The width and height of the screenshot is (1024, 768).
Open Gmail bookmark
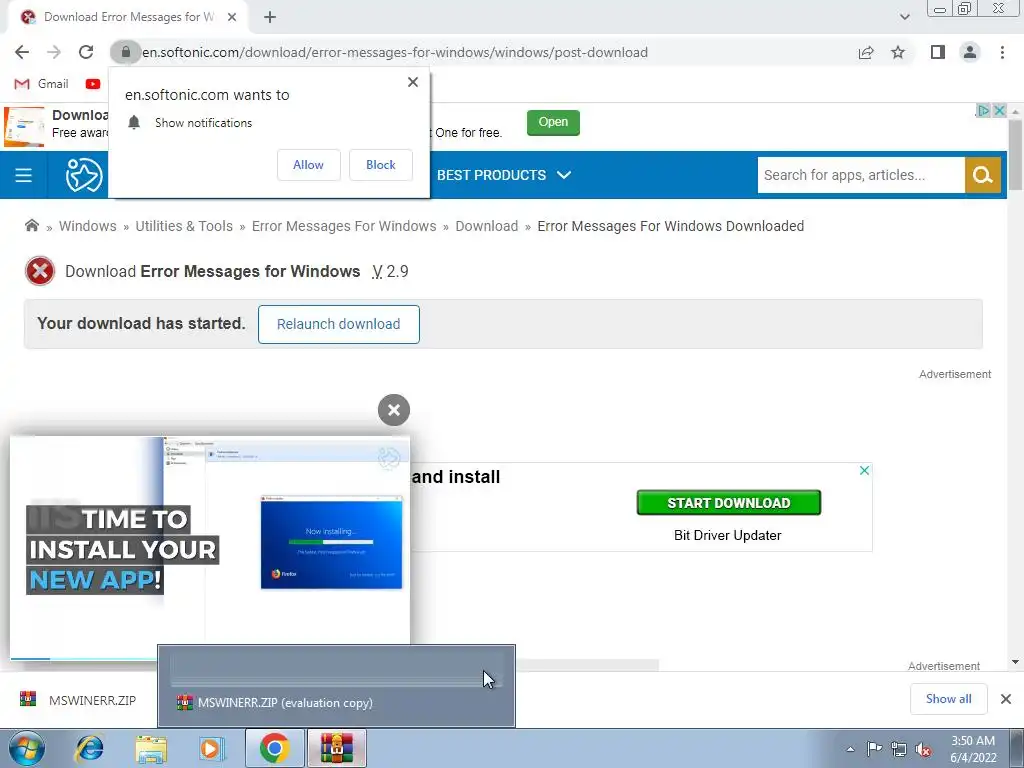point(41,84)
